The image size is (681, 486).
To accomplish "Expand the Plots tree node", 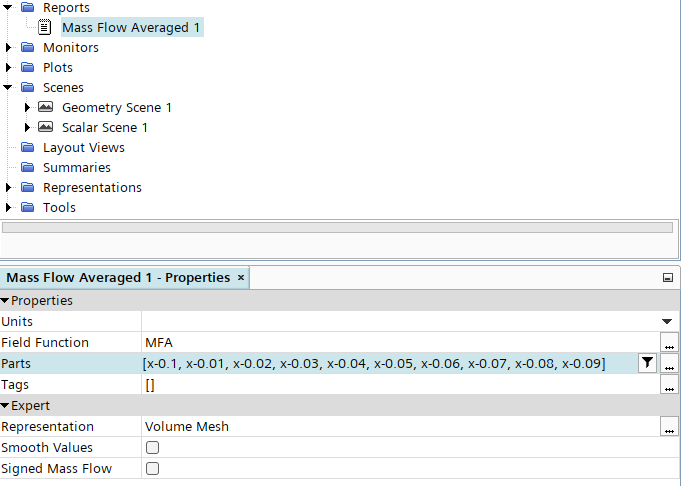I will pos(9,67).
